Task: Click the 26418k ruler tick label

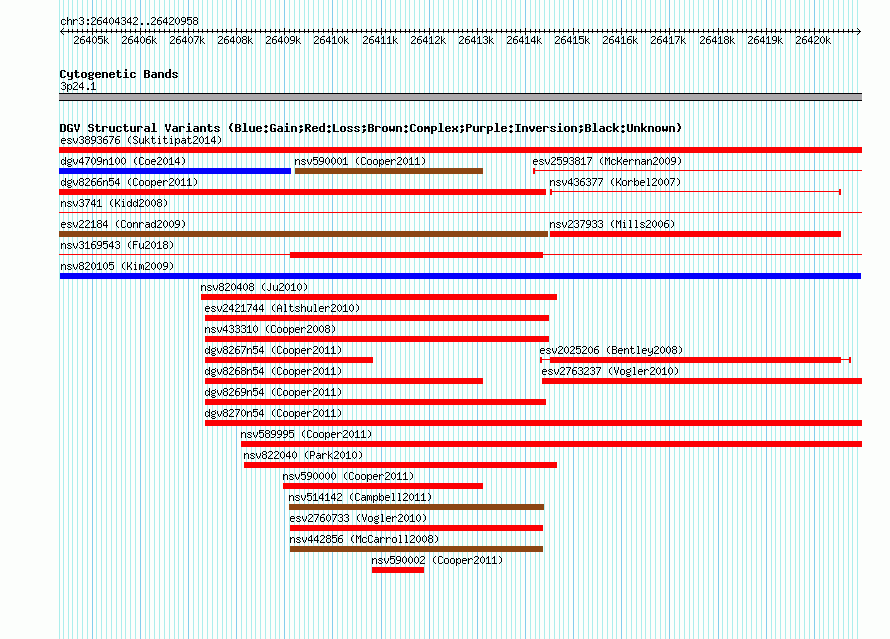Action: [717, 40]
